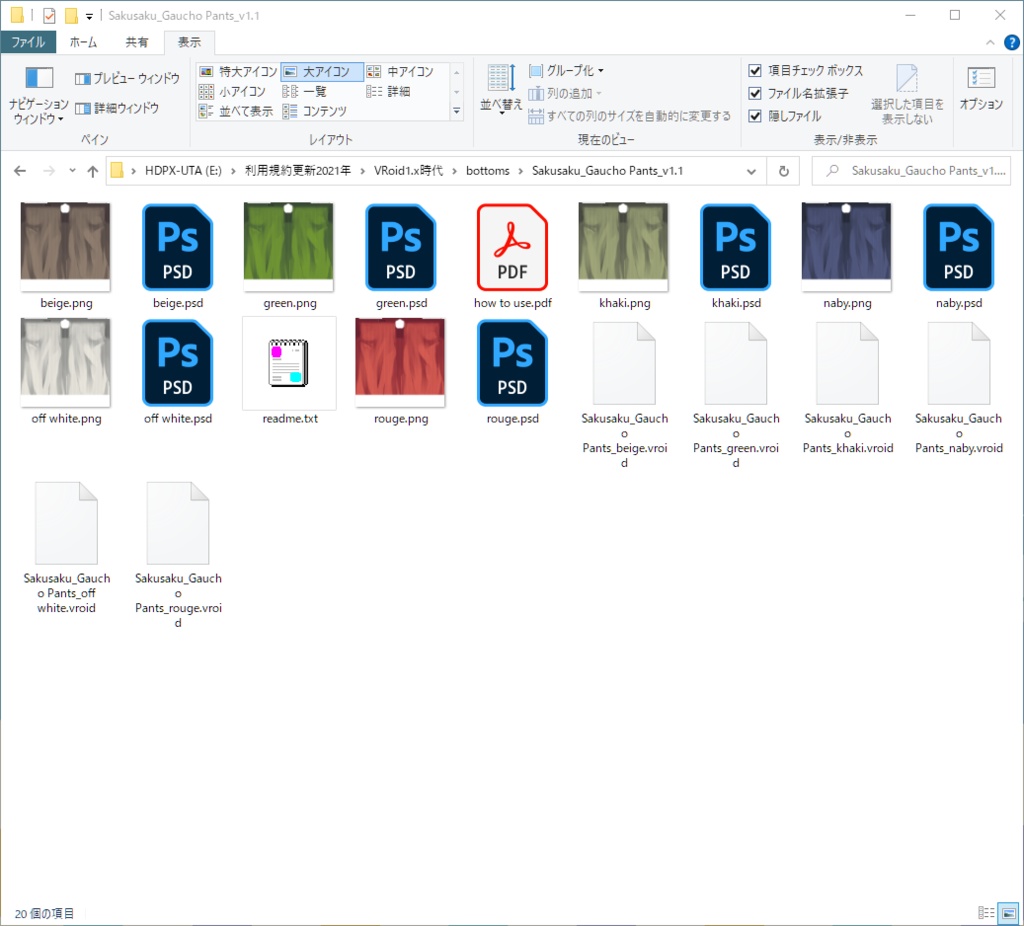Switch to Content (コンテンツ) layout

point(315,111)
